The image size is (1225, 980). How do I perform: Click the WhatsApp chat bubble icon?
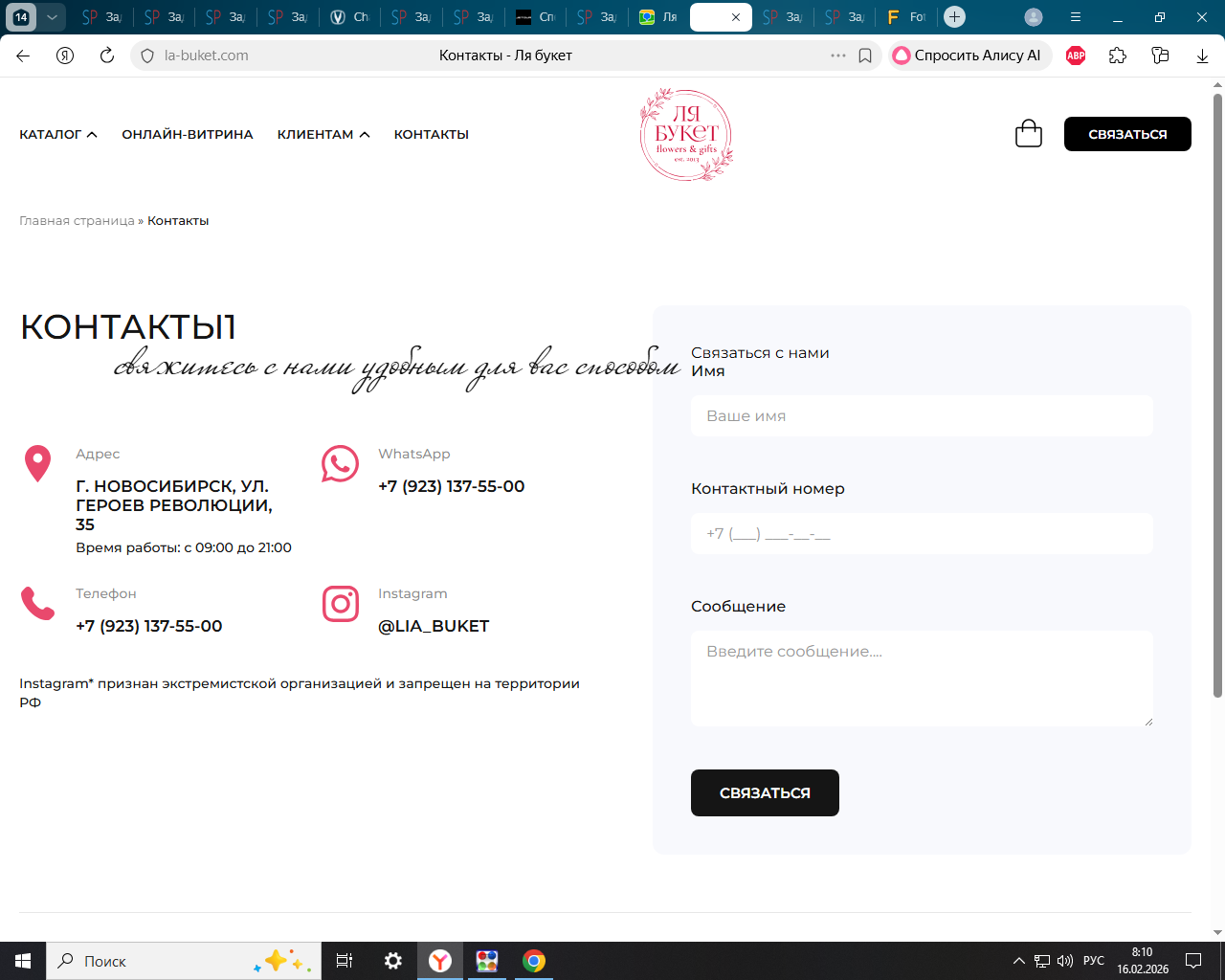point(340,464)
